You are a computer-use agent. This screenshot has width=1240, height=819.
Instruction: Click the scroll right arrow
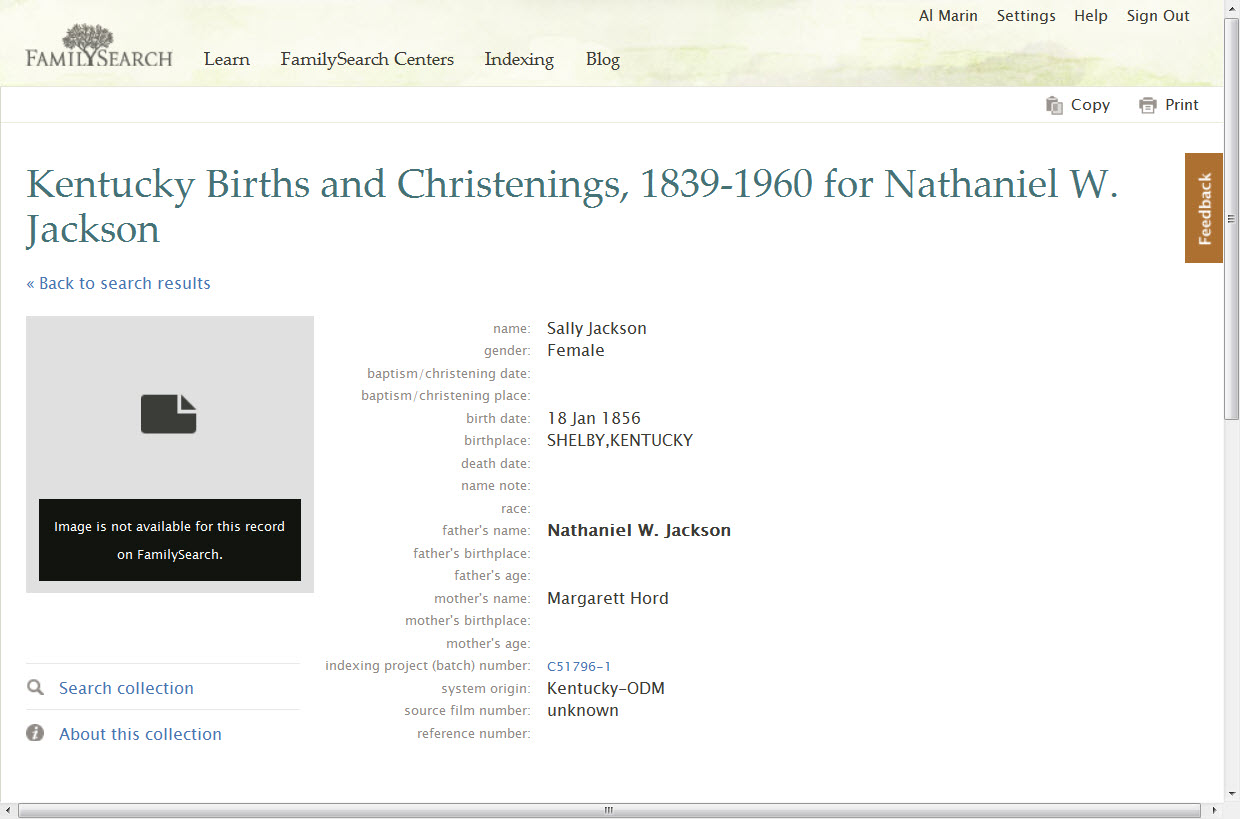click(x=1214, y=810)
